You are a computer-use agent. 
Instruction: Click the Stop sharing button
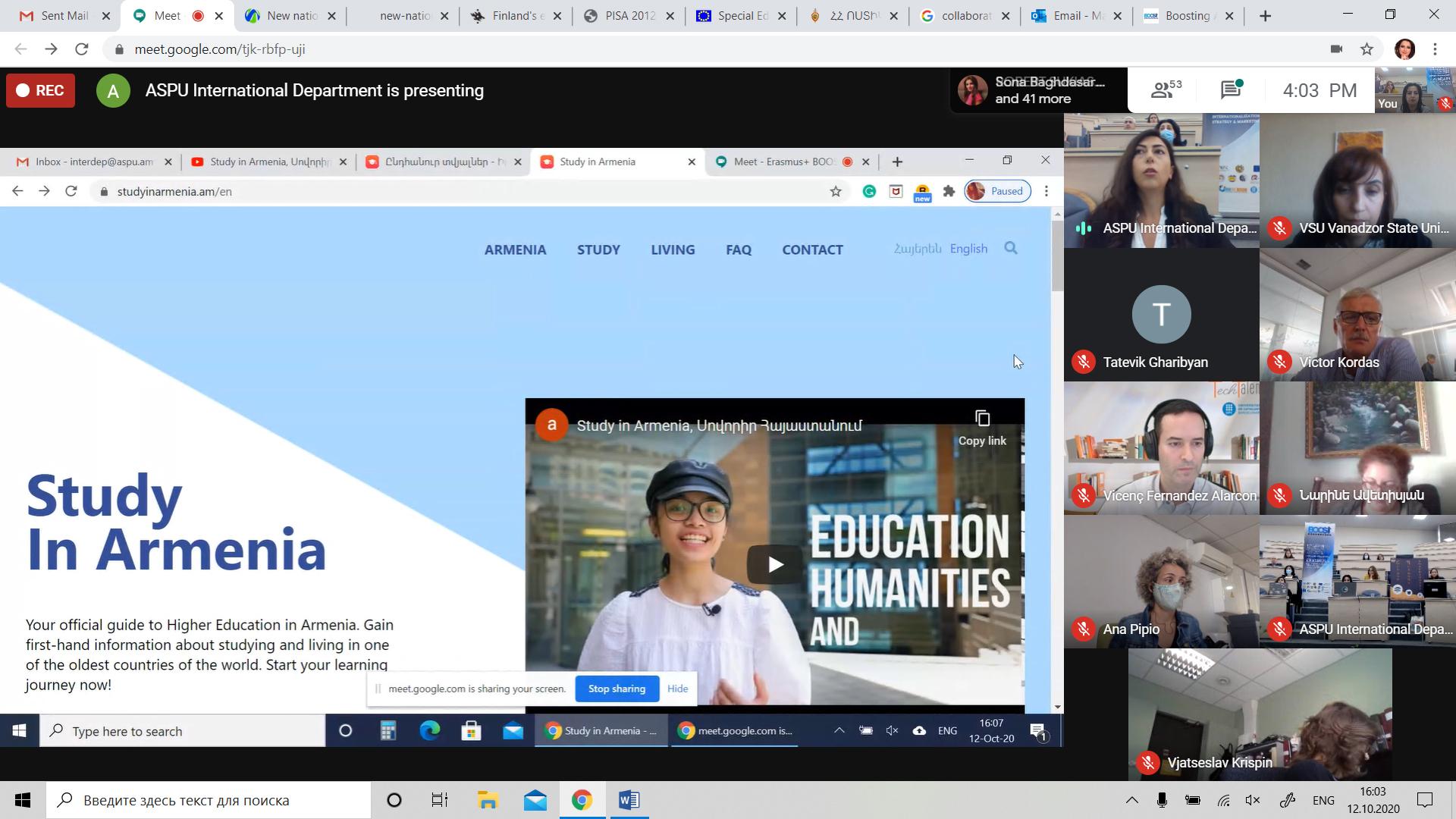617,689
